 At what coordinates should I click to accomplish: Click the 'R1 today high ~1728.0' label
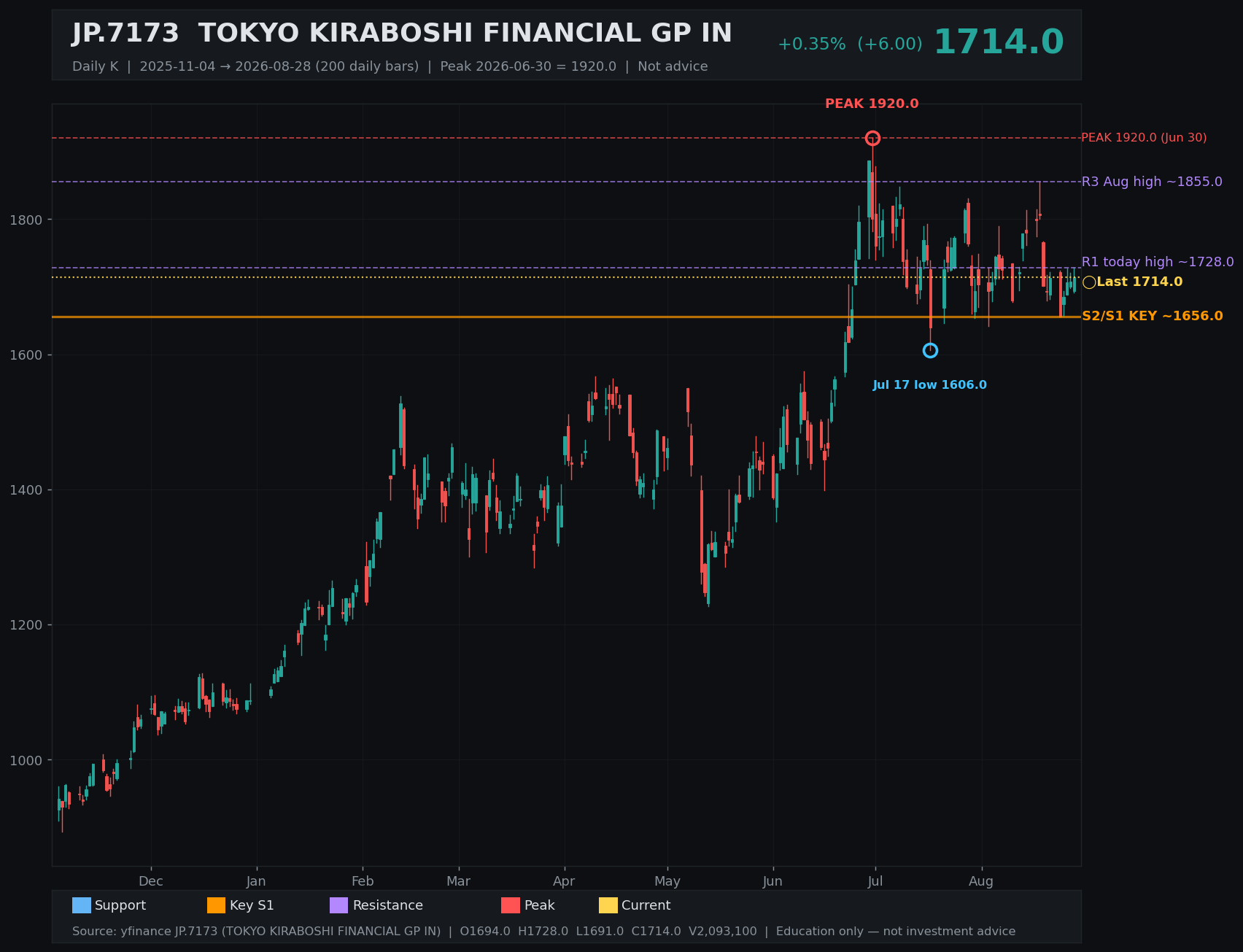[x=1158, y=262]
